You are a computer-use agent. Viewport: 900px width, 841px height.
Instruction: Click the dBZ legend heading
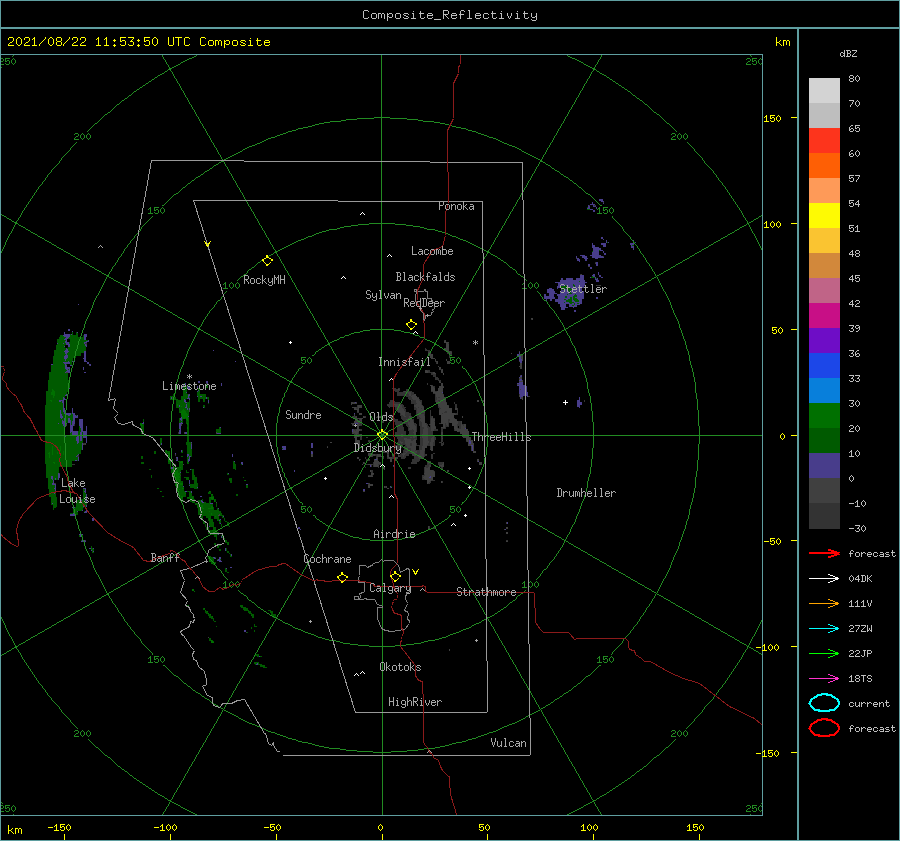tap(848, 53)
